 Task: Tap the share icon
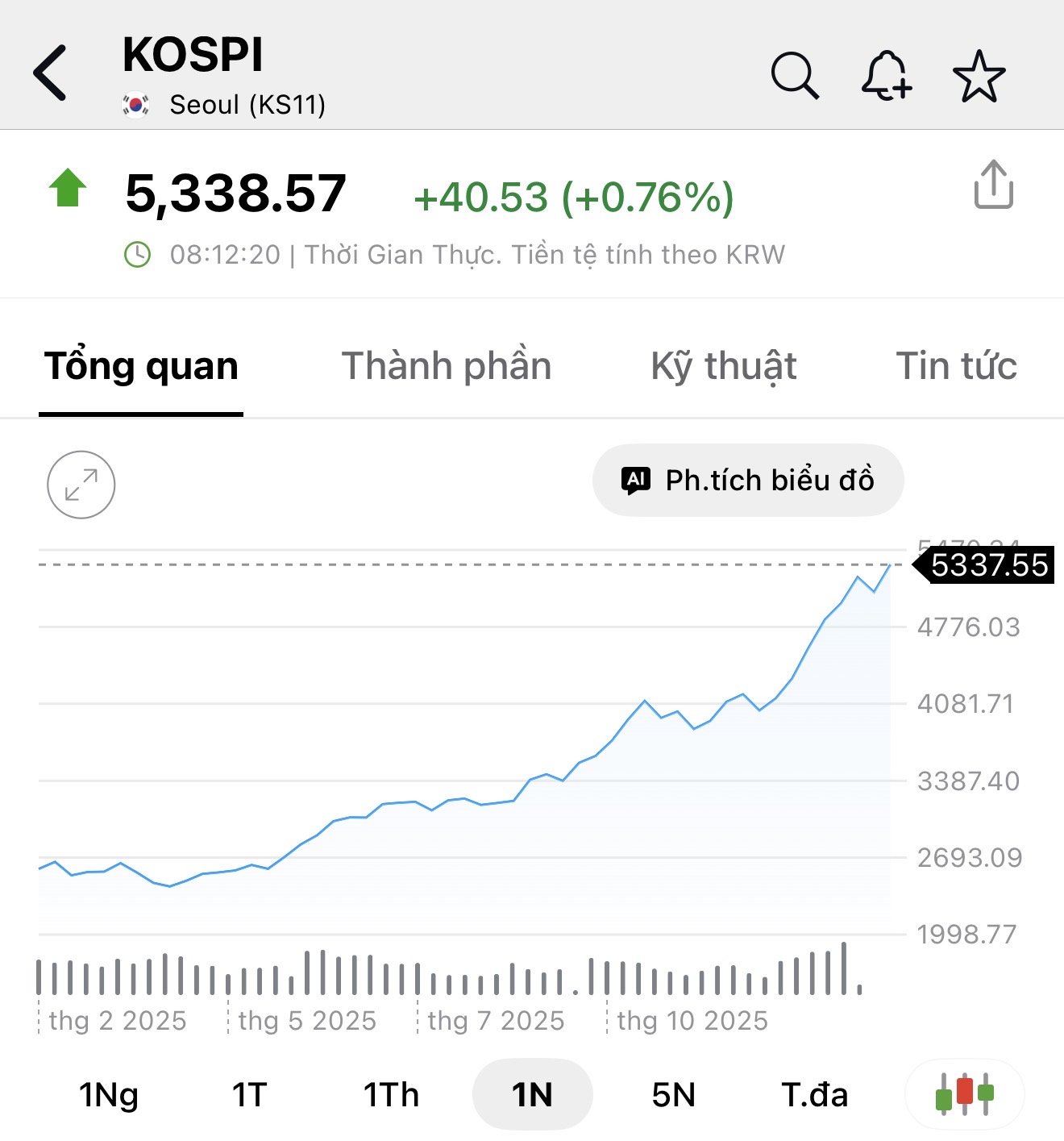point(993,185)
